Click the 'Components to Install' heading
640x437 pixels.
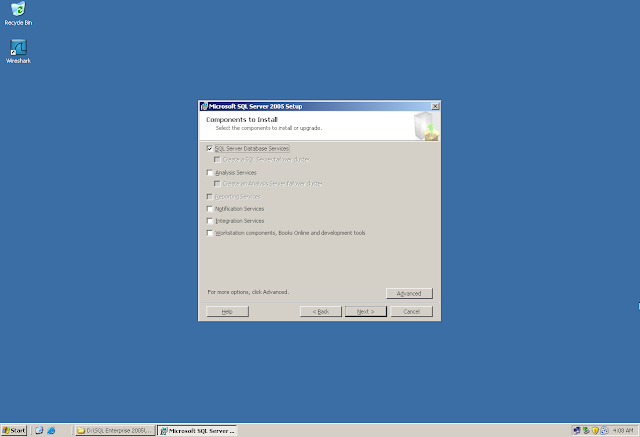[x=242, y=120]
